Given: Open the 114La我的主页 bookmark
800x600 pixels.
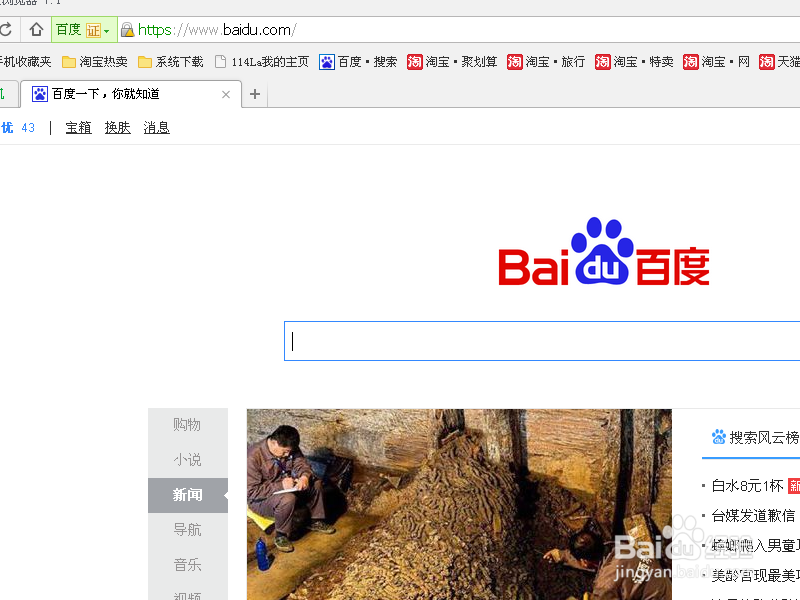Looking at the screenshot, I should click(x=262, y=62).
